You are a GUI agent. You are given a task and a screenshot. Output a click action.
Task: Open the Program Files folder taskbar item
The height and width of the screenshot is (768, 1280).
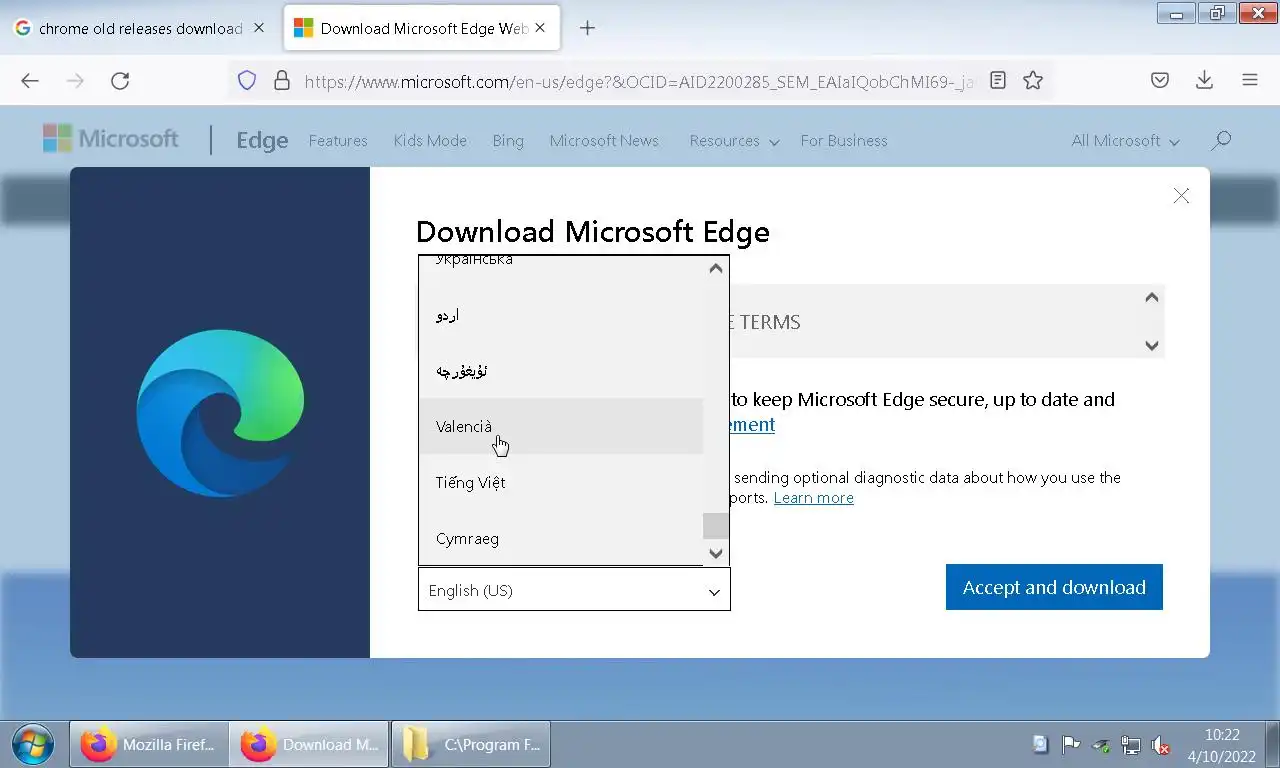(x=471, y=744)
